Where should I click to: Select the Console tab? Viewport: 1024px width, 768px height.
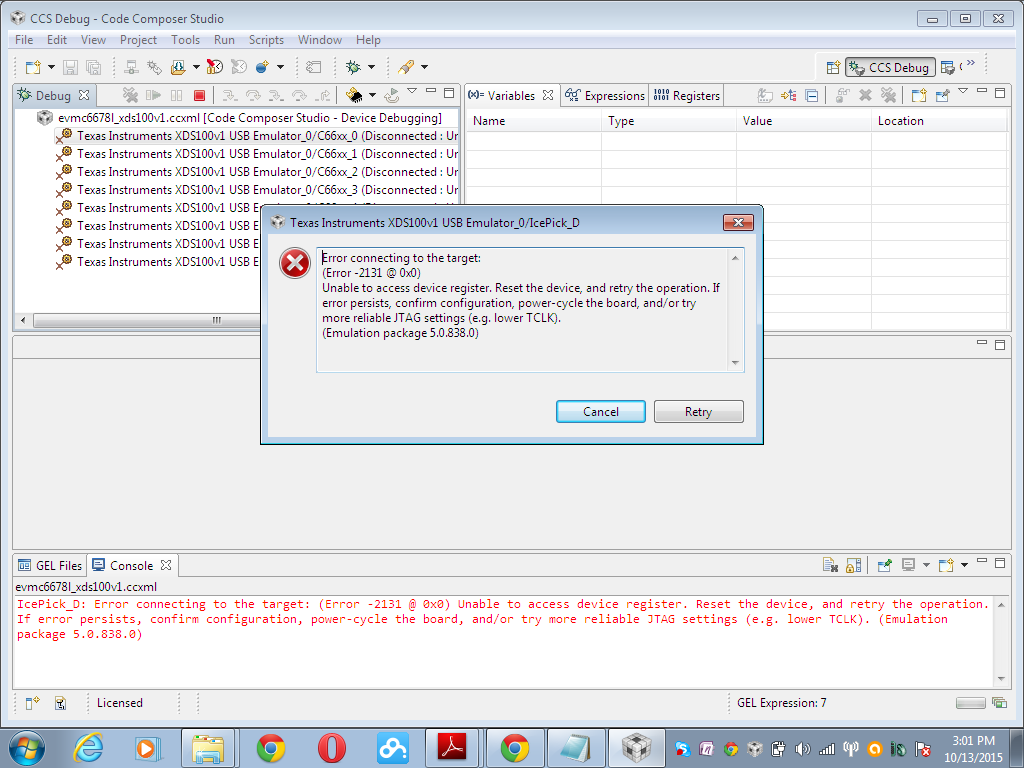[131, 566]
